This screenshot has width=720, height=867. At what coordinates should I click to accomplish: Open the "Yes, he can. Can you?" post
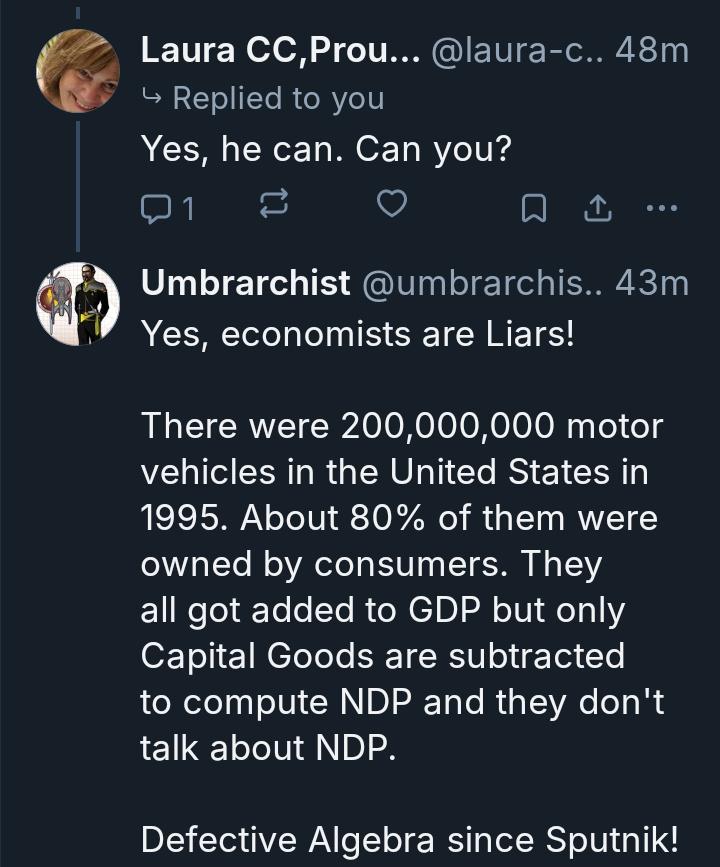point(326,150)
